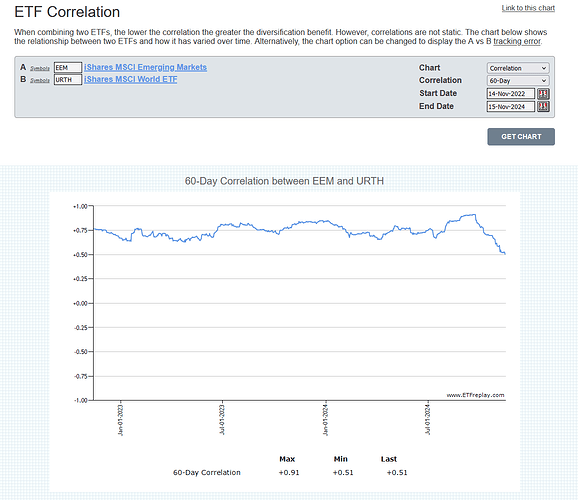Follow the 'Link to this chart' link
Screen dimensions: 578x500
click(x=528, y=8)
